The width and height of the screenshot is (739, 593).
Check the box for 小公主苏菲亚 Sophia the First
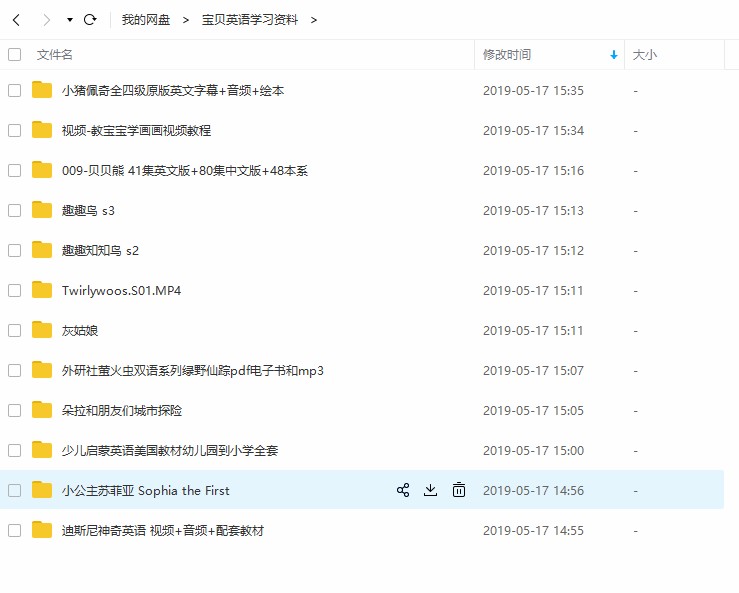point(15,491)
